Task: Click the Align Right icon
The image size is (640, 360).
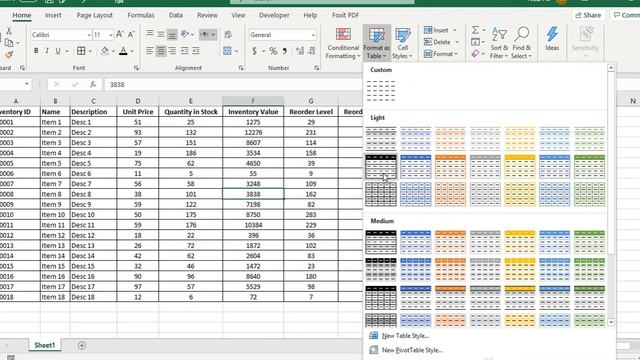Action: (172, 51)
